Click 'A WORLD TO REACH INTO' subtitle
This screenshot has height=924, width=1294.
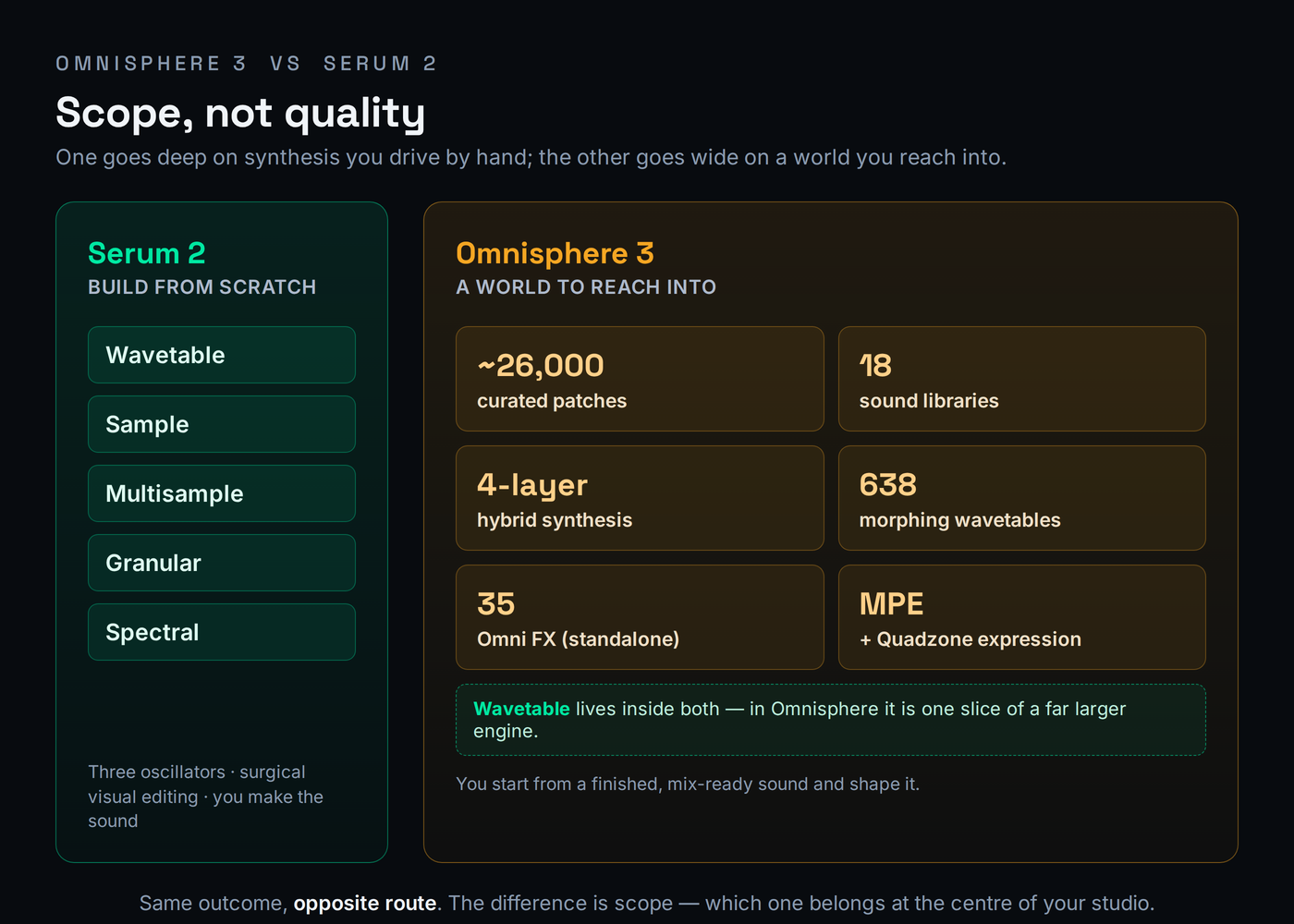point(586,287)
